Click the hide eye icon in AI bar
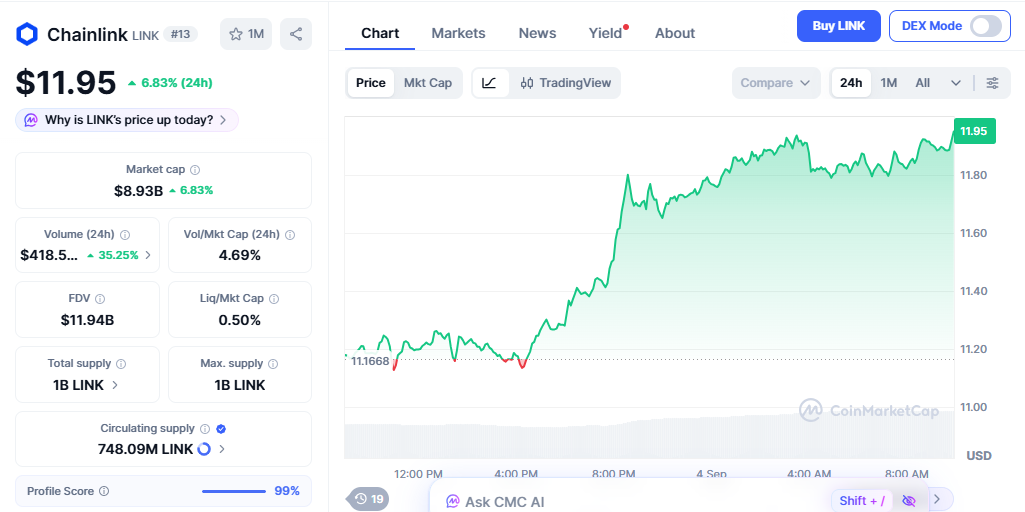Screen dimensions: 1025x512 [909, 501]
